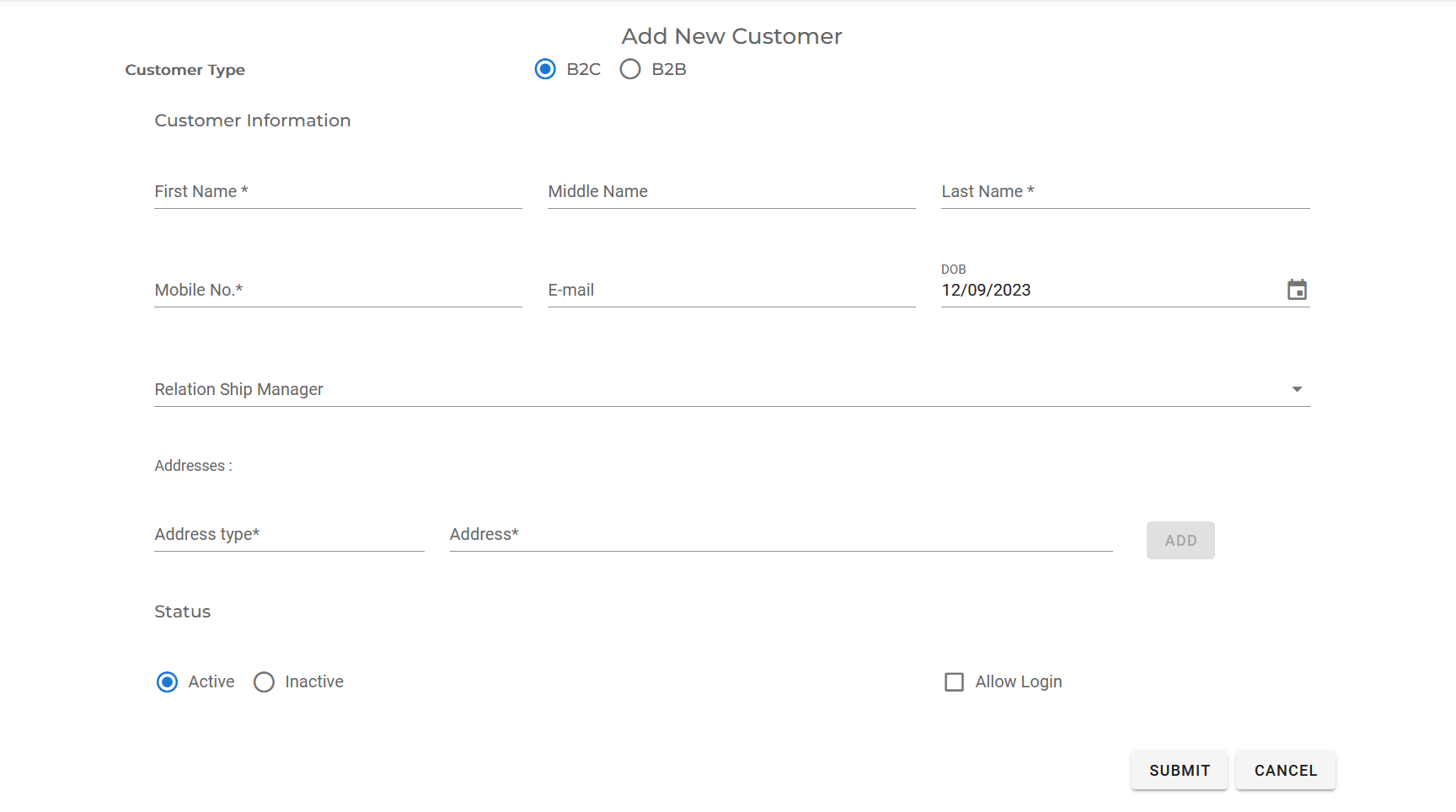1456x812 pixels.
Task: Select the B2C customer type
Action: [544, 69]
